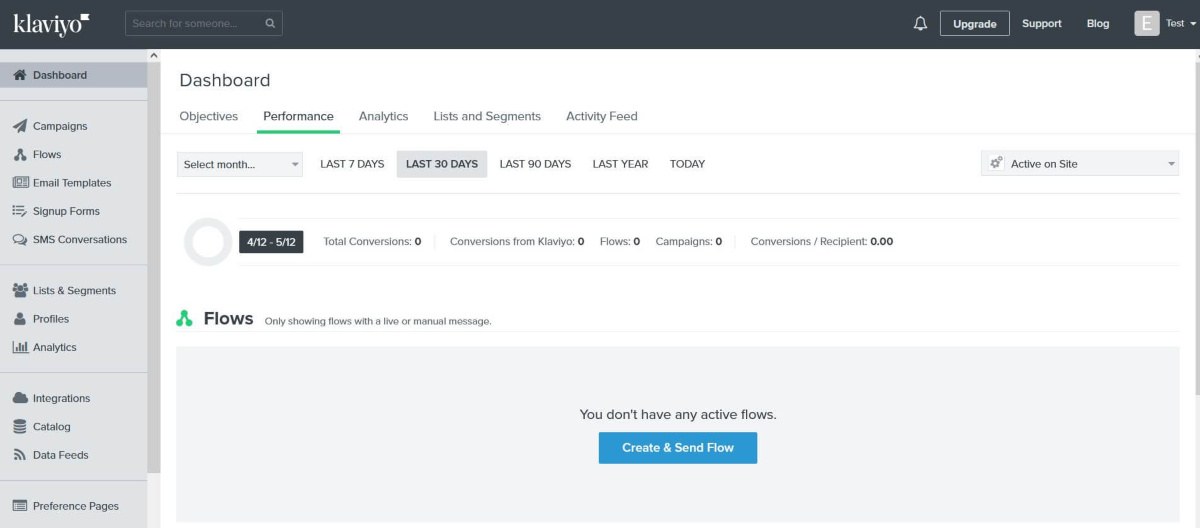
Task: Go to the Lists and Segments tab
Action: coord(487,116)
